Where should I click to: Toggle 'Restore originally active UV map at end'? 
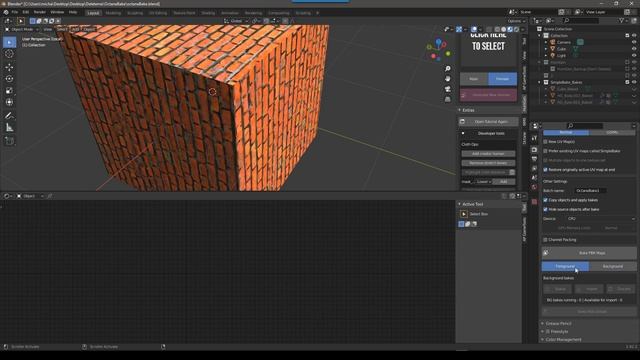point(545,169)
